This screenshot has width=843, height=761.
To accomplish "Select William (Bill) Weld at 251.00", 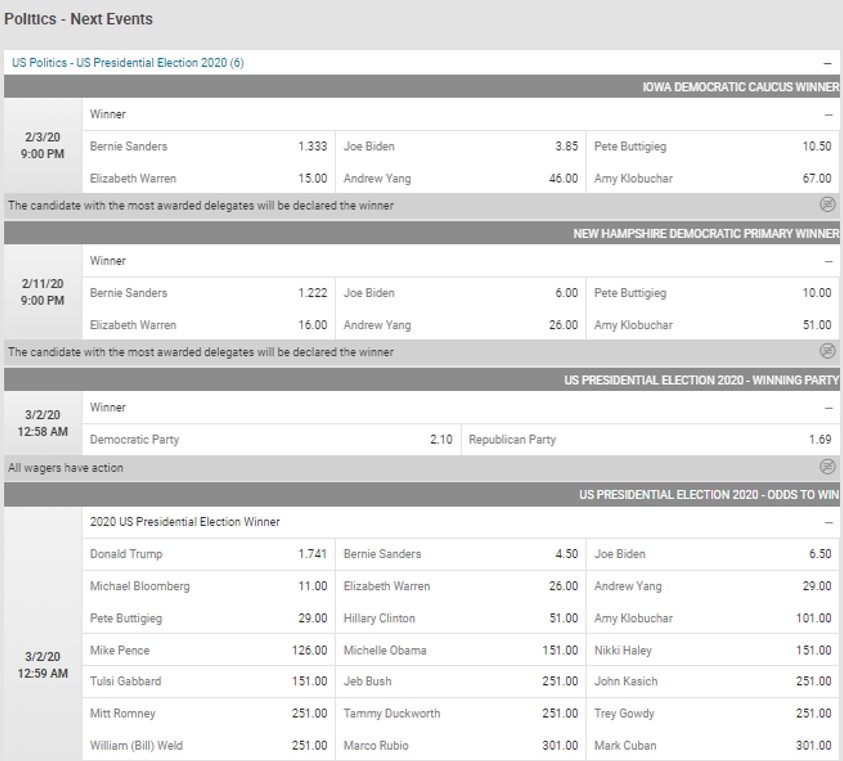I will click(209, 745).
